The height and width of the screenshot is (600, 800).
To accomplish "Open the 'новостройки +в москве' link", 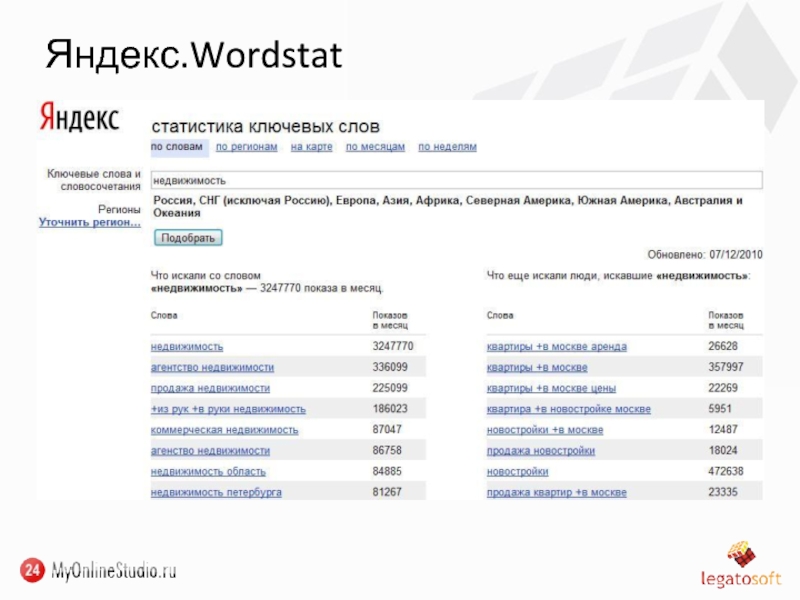I will [x=545, y=430].
